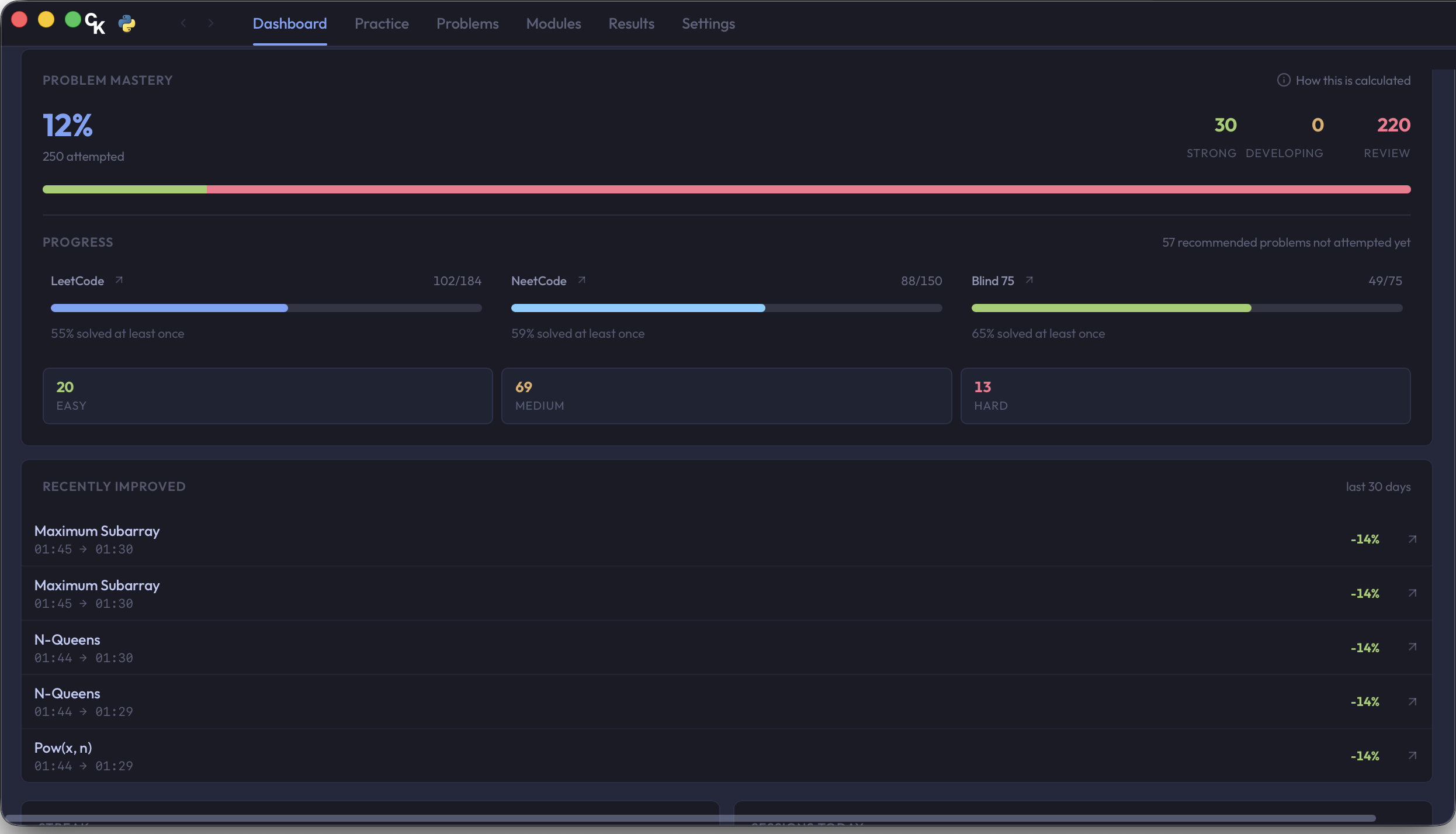The height and width of the screenshot is (834, 1456).
Task: Click the 0 Developing count
Action: (1318, 125)
